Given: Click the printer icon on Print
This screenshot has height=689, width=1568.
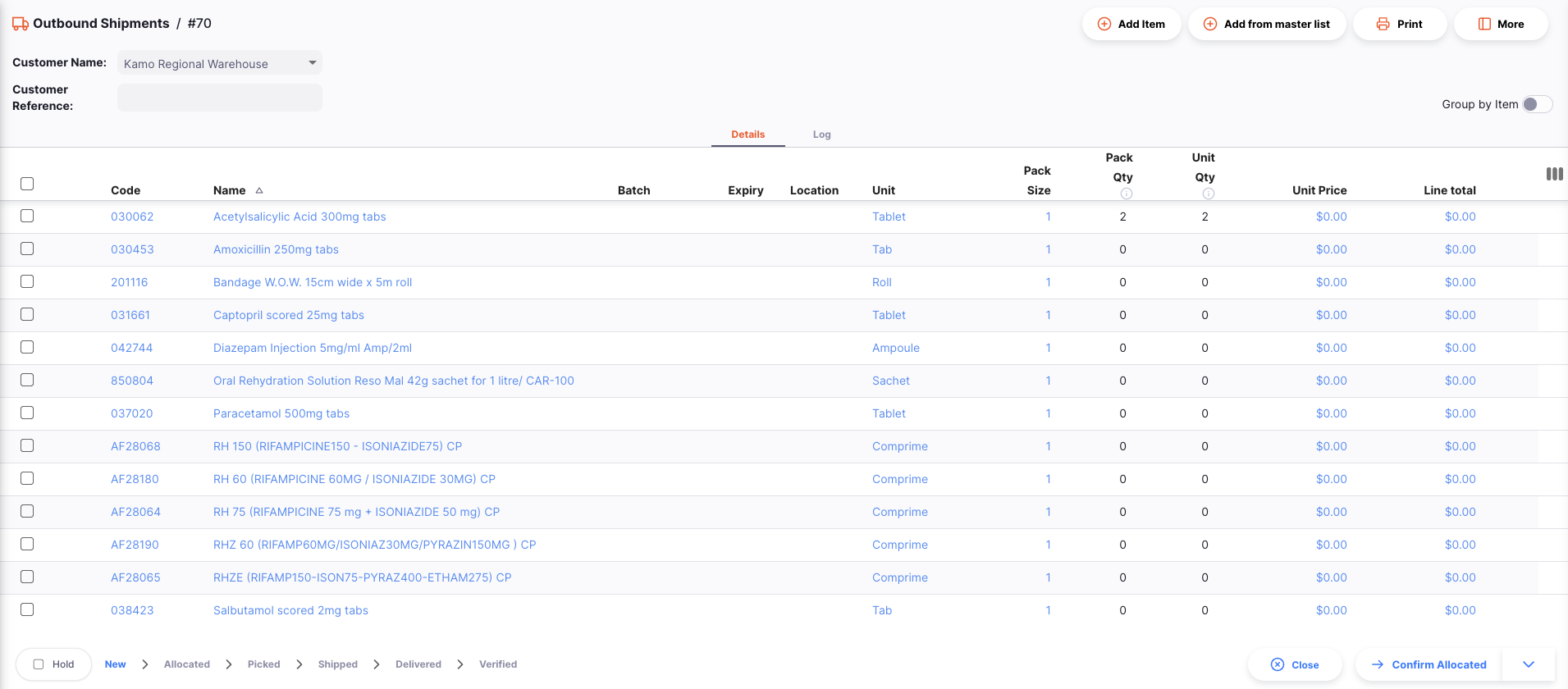Looking at the screenshot, I should click(x=1383, y=24).
